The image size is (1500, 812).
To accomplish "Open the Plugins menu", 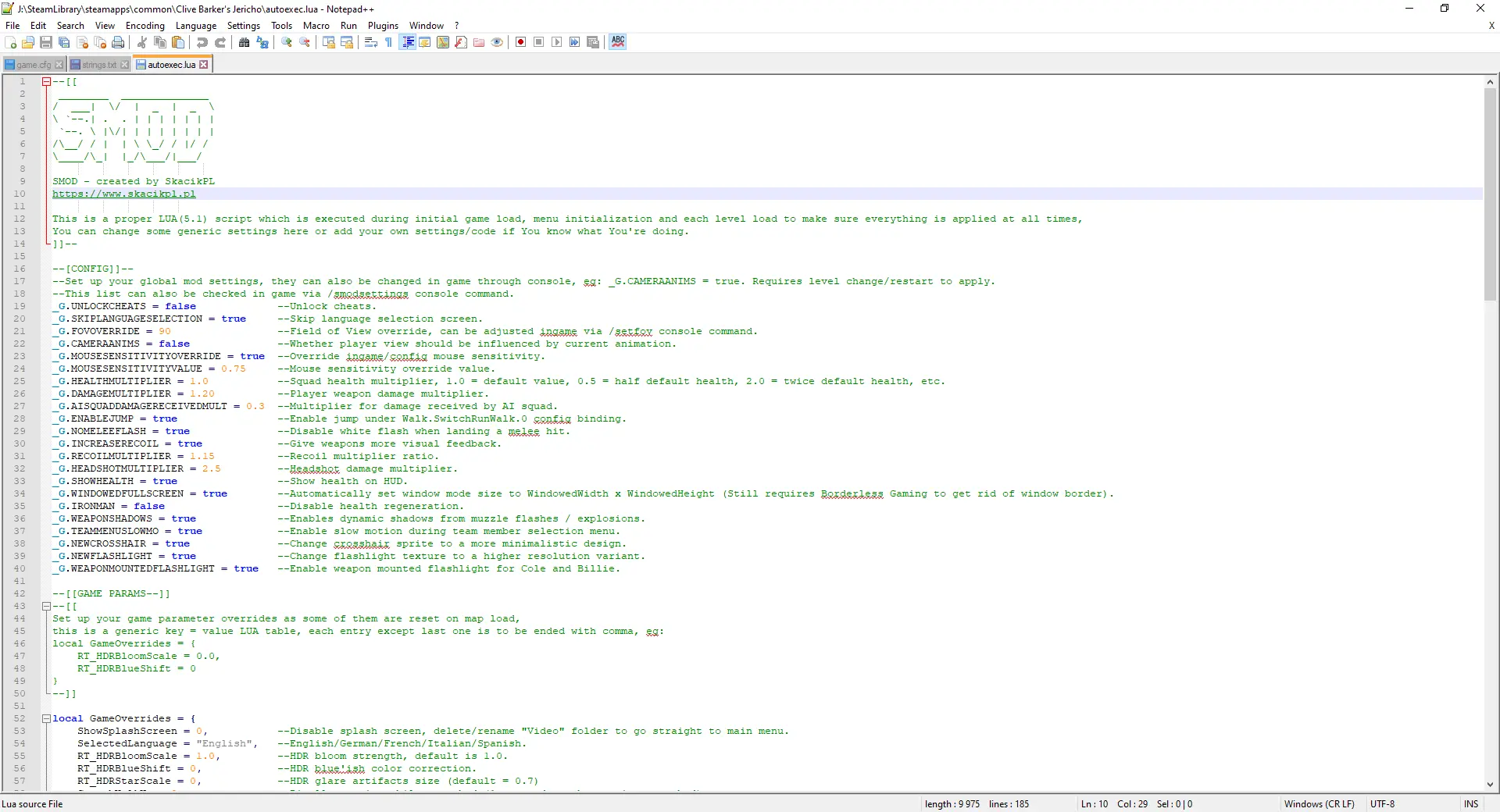I will click(x=383, y=26).
